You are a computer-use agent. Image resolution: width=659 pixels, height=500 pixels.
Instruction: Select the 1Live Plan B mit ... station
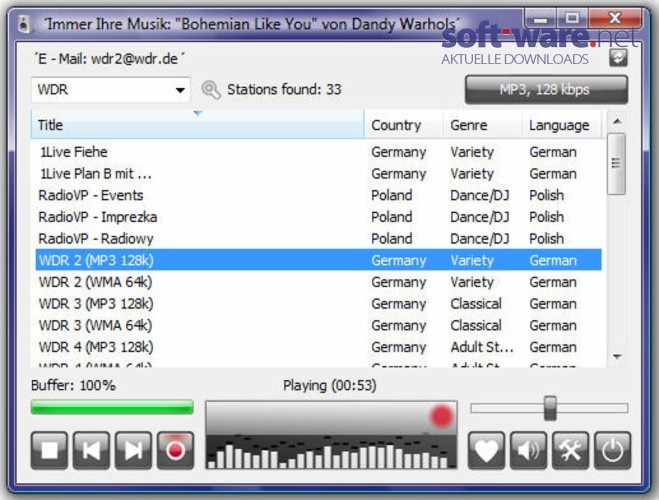pos(319,174)
